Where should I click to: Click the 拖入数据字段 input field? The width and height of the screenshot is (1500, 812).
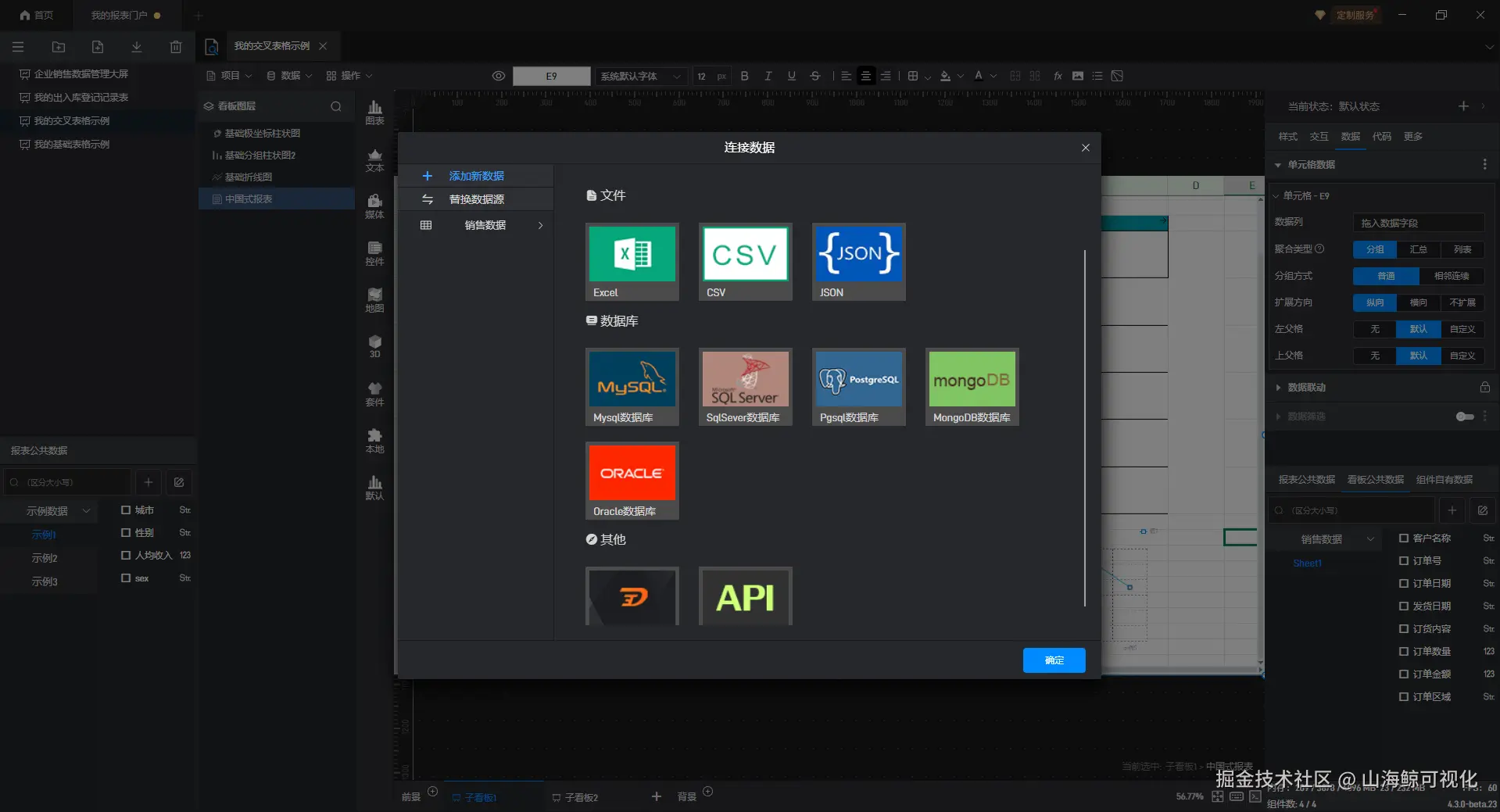[1418, 223]
